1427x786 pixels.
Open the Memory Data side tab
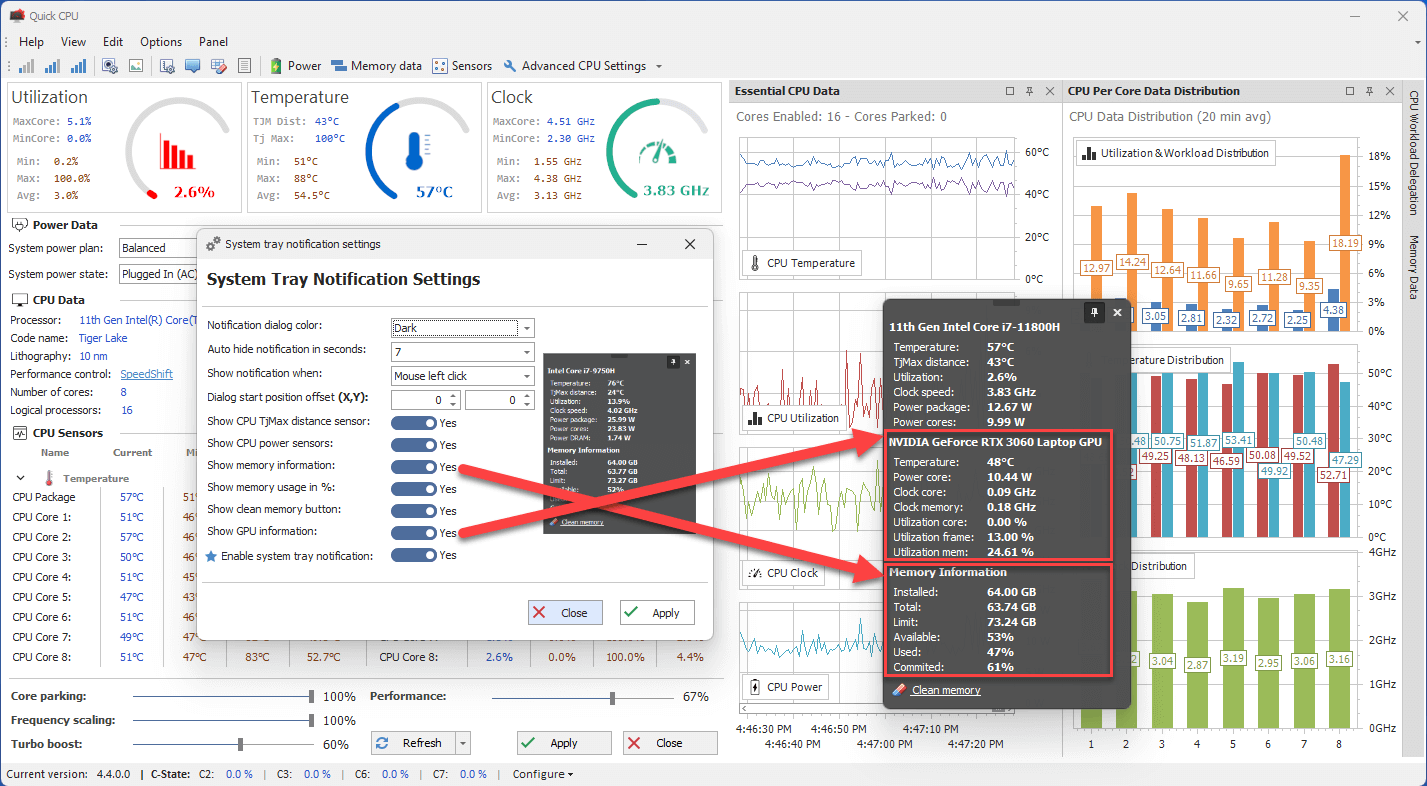pyautogui.click(x=1414, y=267)
